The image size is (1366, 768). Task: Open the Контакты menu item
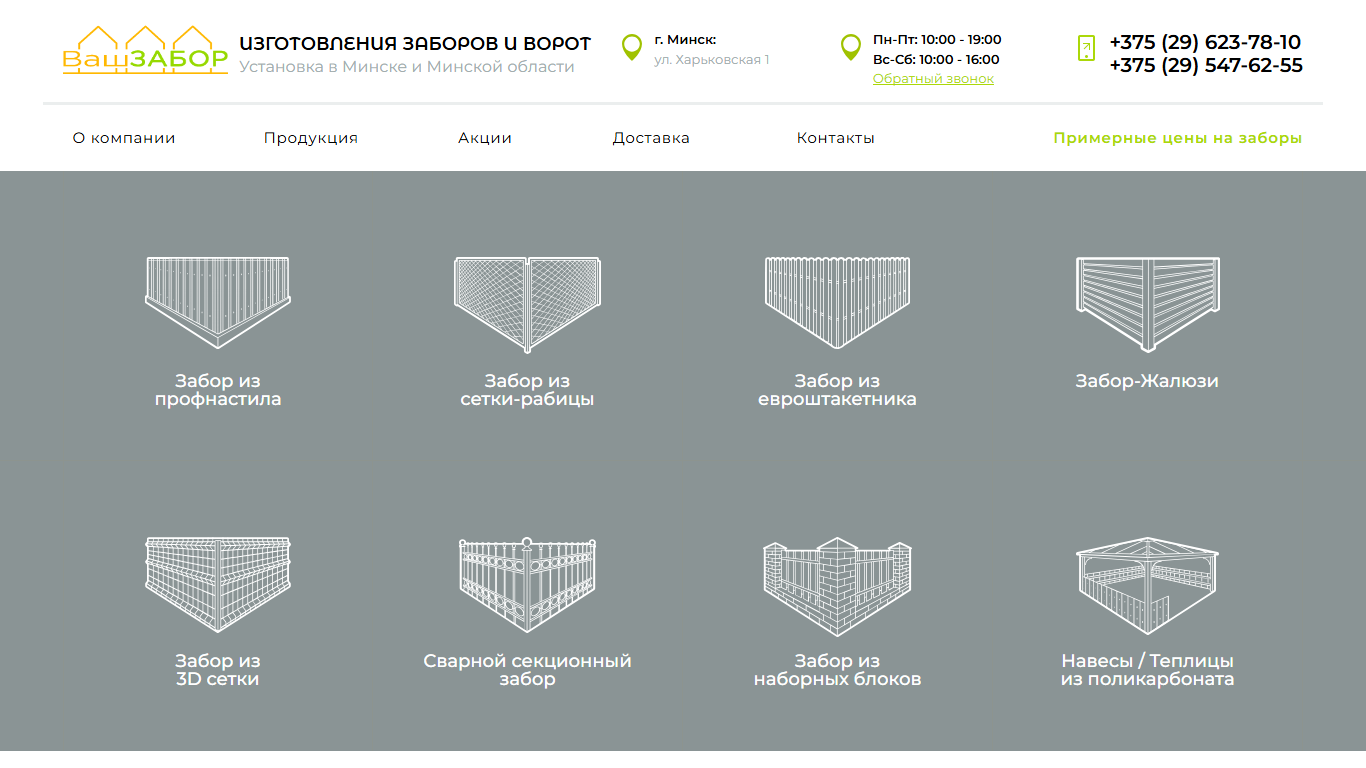coord(836,138)
